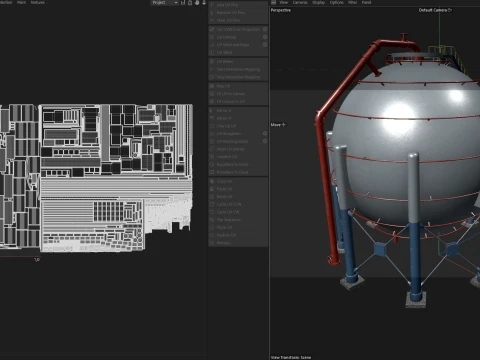Open the Remap... command

pos(238,243)
